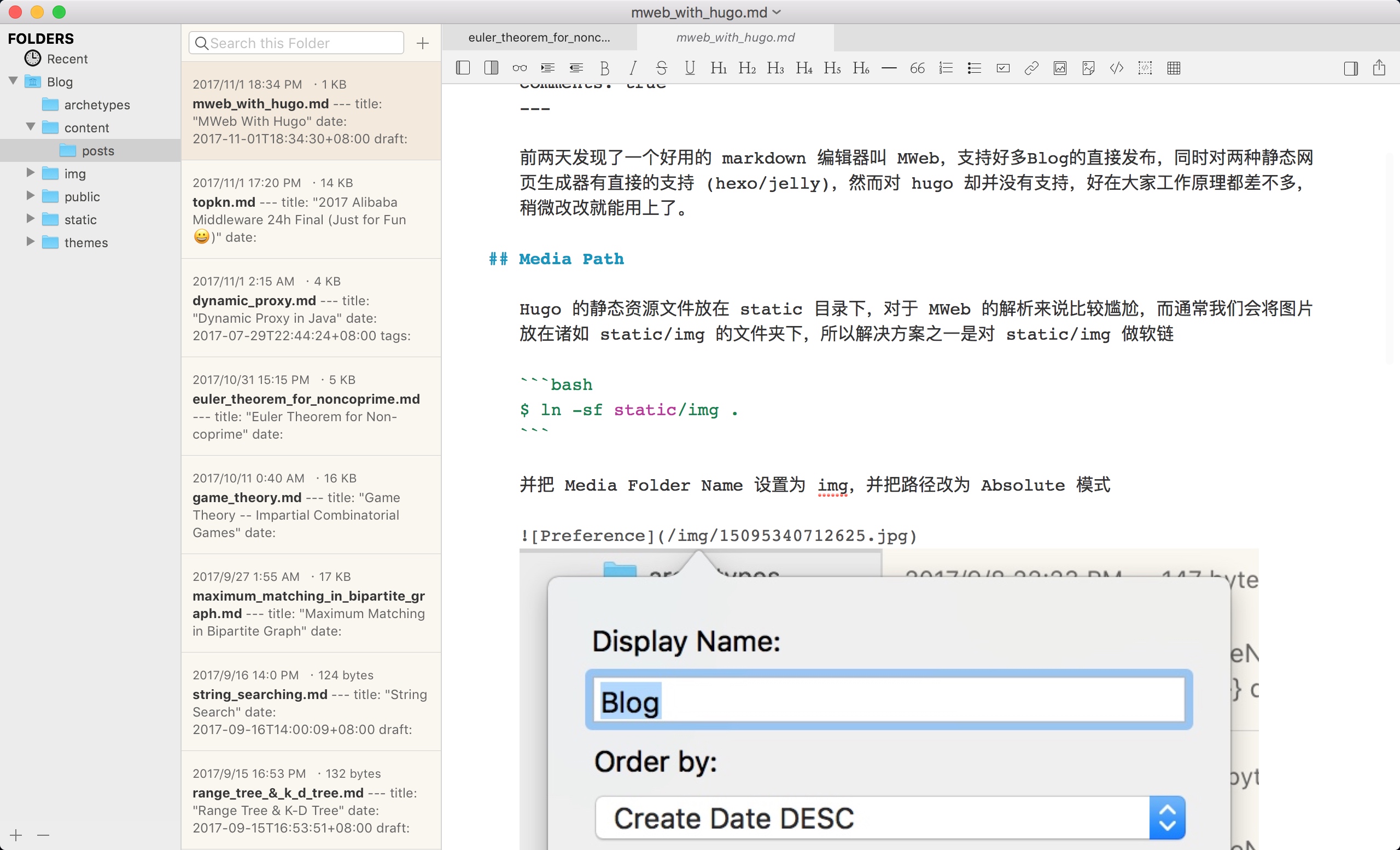This screenshot has height=850, width=1400.
Task: Insert numbered list
Action: point(946,68)
